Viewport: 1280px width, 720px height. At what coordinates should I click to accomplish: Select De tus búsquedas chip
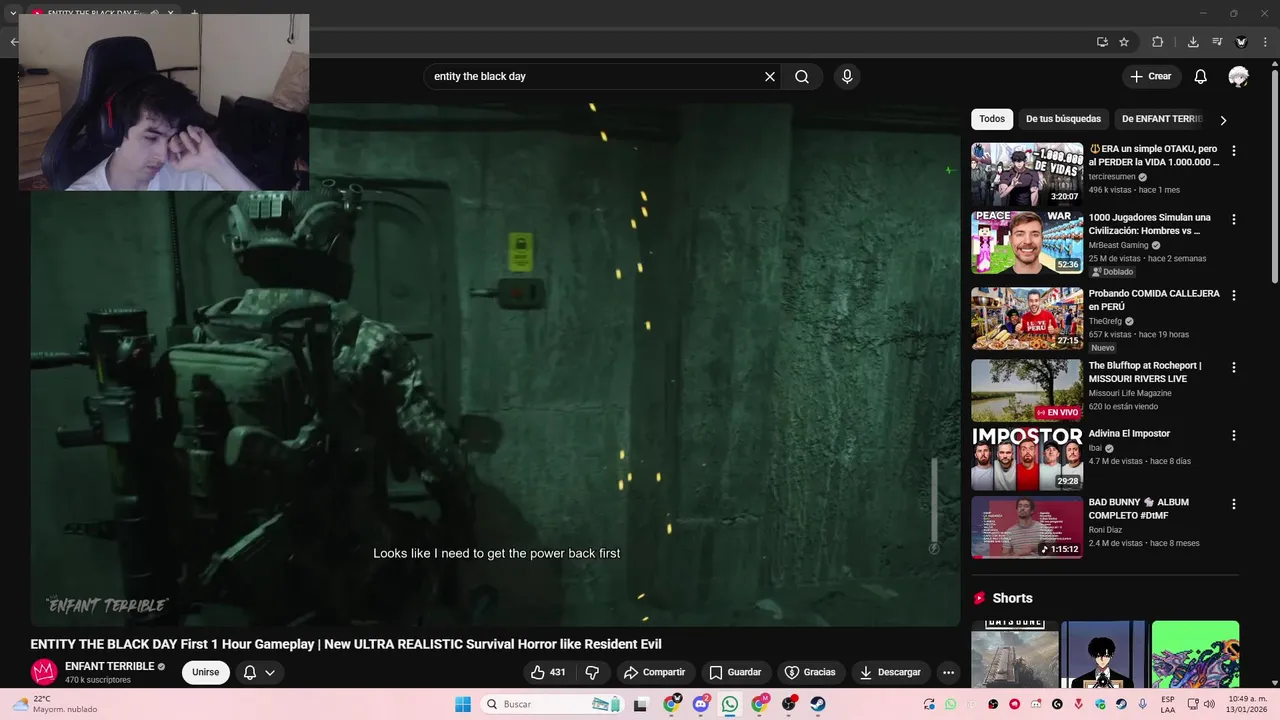(x=1063, y=119)
